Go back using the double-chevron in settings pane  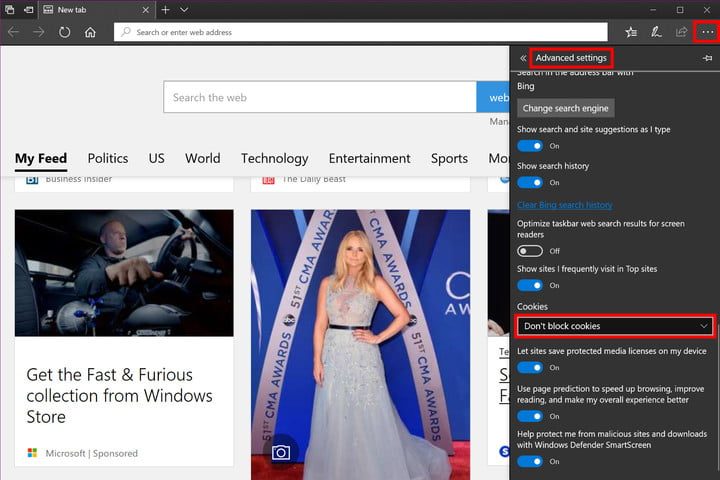click(523, 58)
